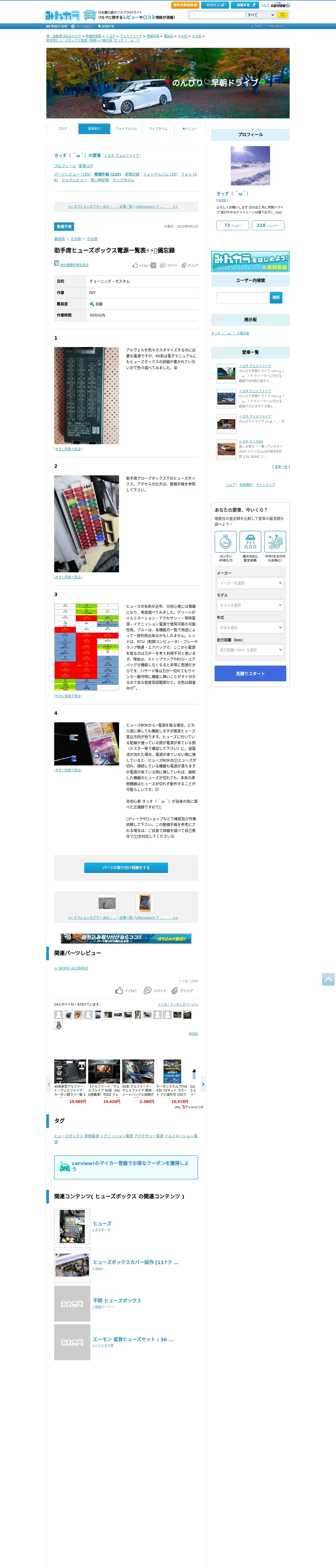Open the イイね！ランキングページへ link
This screenshot has width=336, height=1568.
tap(177, 1004)
